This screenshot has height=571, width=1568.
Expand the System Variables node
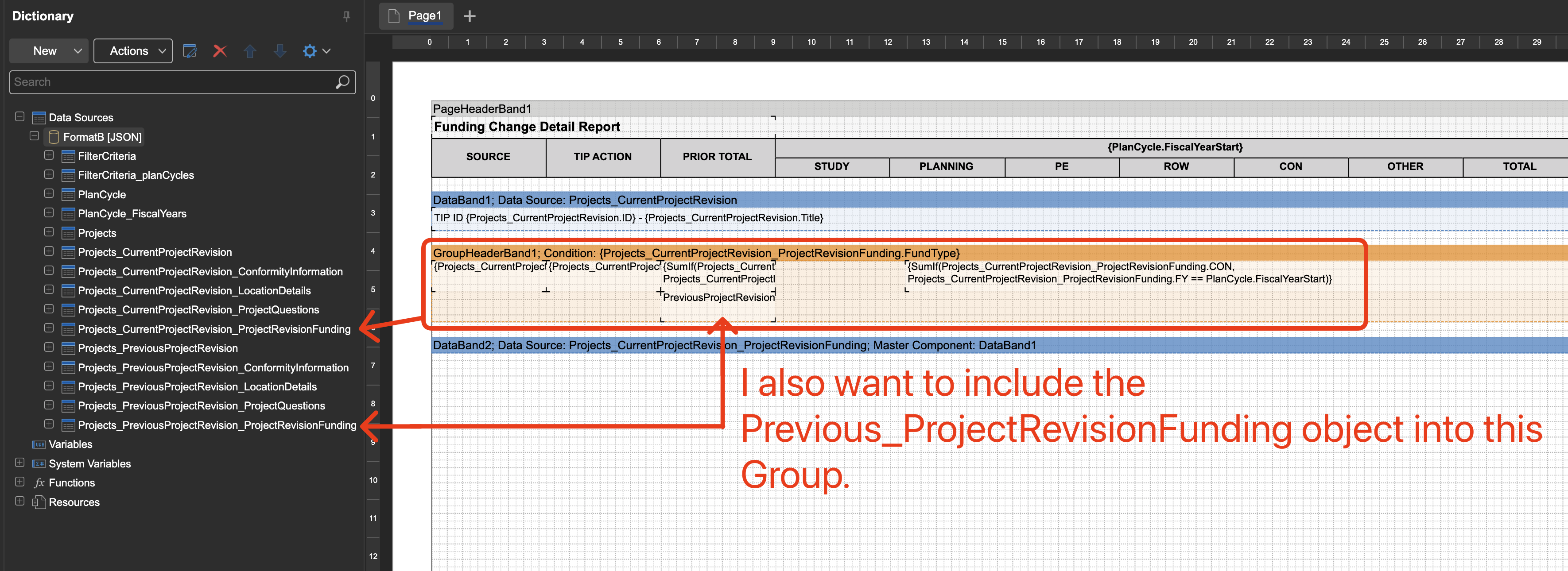click(x=19, y=463)
